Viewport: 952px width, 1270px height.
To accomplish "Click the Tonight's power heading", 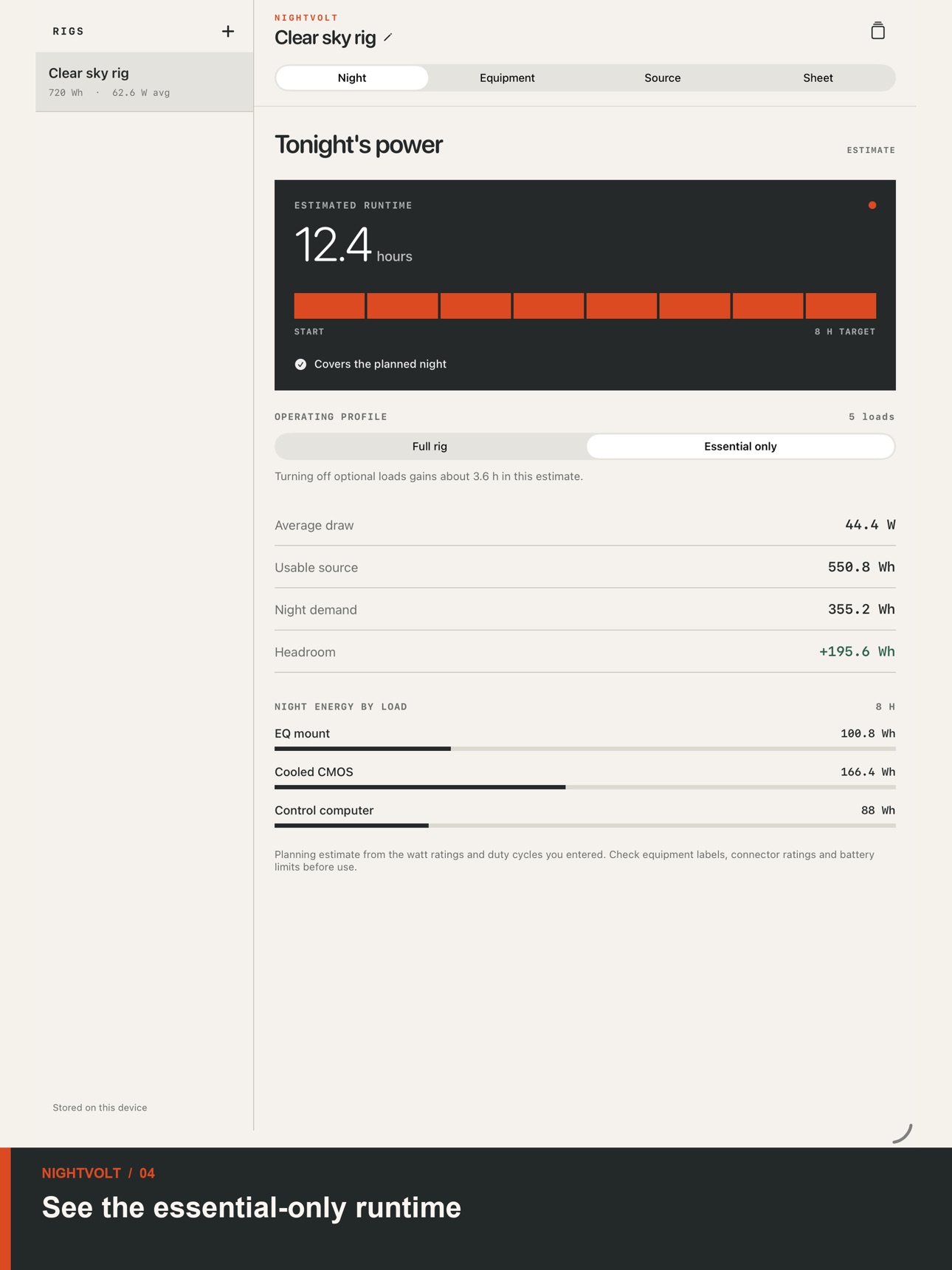I will [359, 145].
